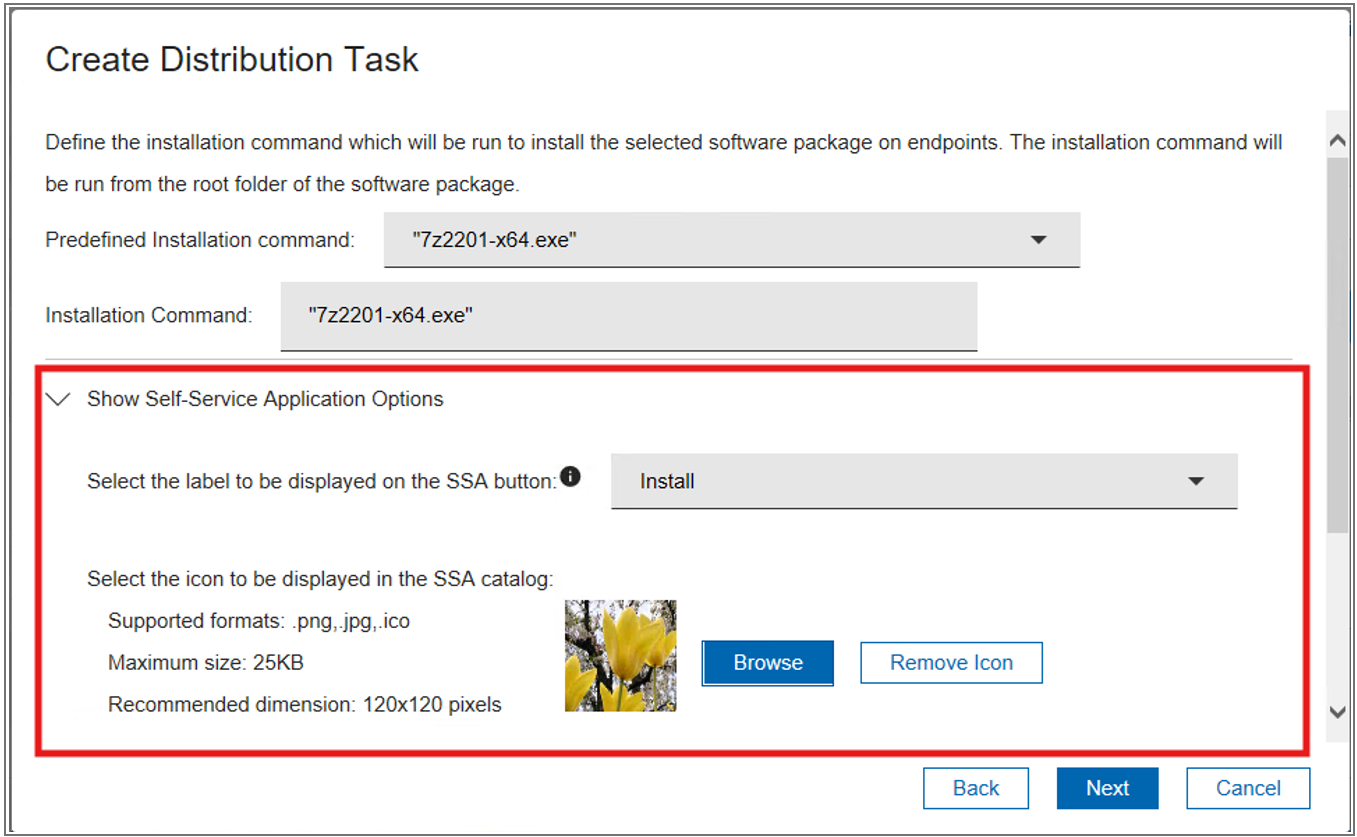1357x837 pixels.
Task: Click the scrollbar down arrow
Action: click(x=1338, y=714)
